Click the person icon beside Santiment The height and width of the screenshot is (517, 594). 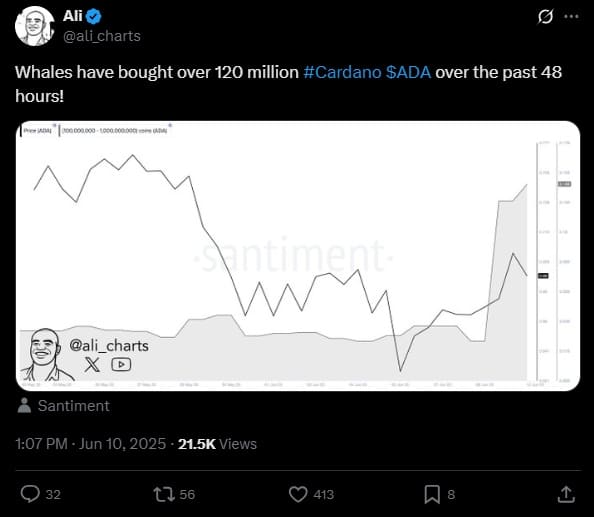point(24,406)
